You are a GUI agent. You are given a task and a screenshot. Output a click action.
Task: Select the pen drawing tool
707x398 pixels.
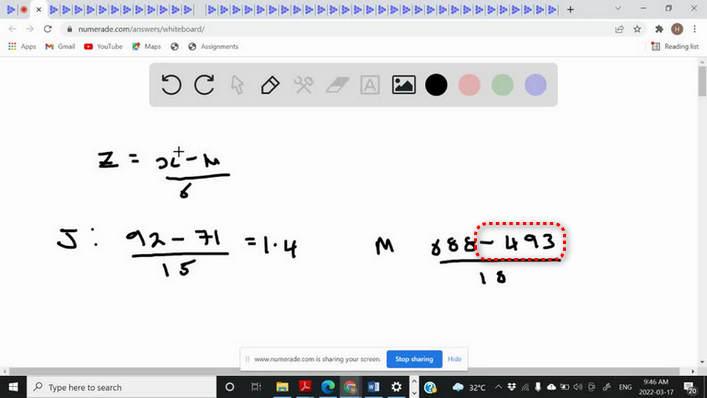point(270,85)
